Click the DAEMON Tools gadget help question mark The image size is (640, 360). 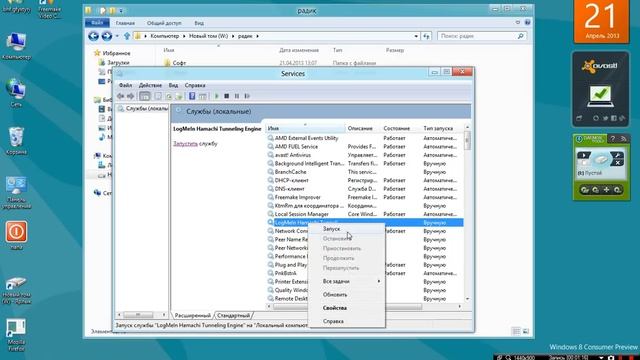(x=612, y=139)
